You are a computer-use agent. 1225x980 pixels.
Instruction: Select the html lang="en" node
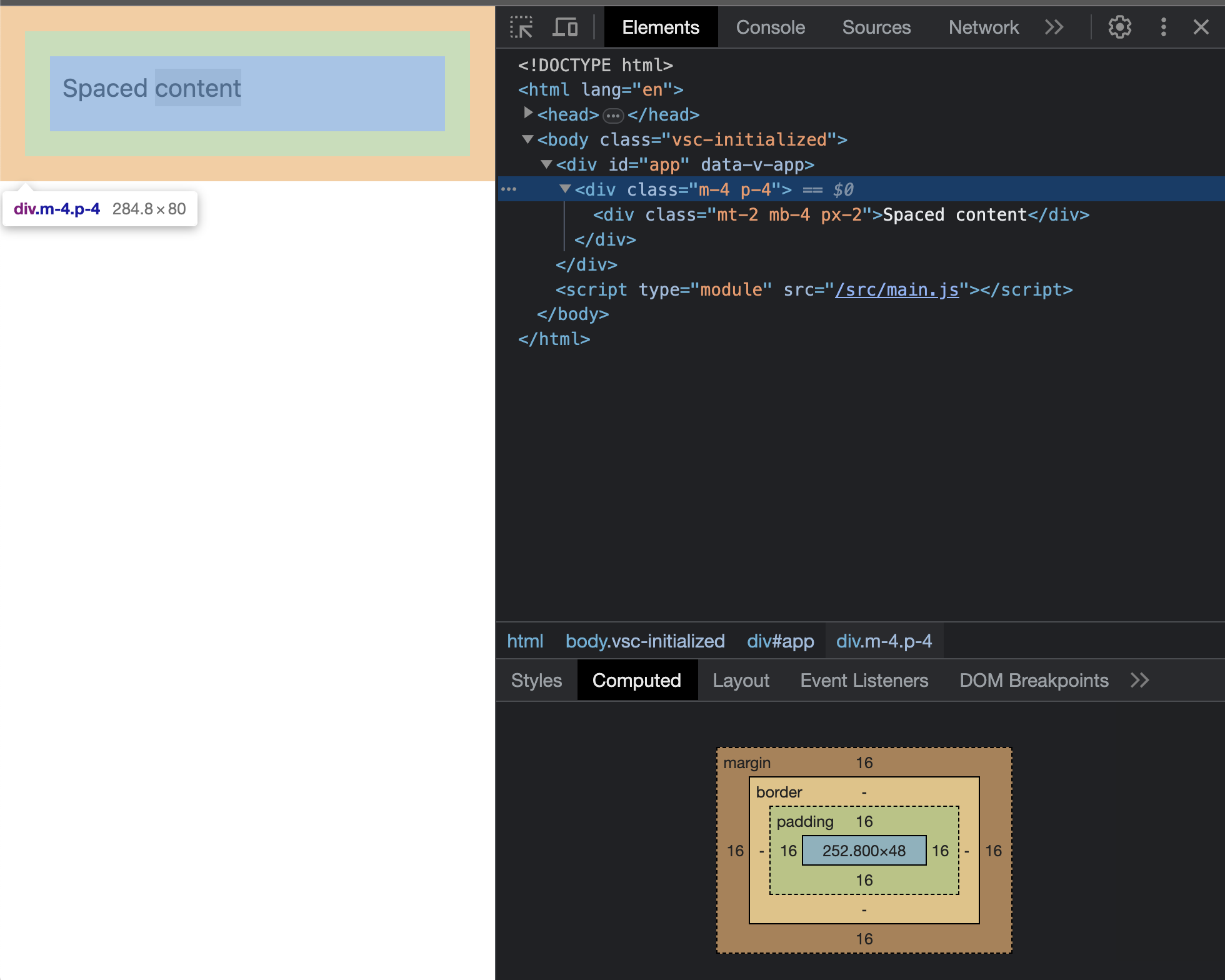point(601,90)
